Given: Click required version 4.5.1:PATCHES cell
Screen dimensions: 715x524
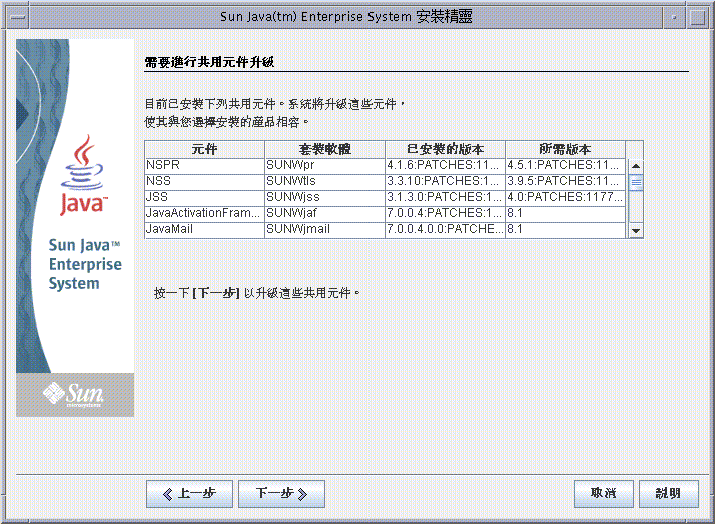Looking at the screenshot, I should 565,165.
